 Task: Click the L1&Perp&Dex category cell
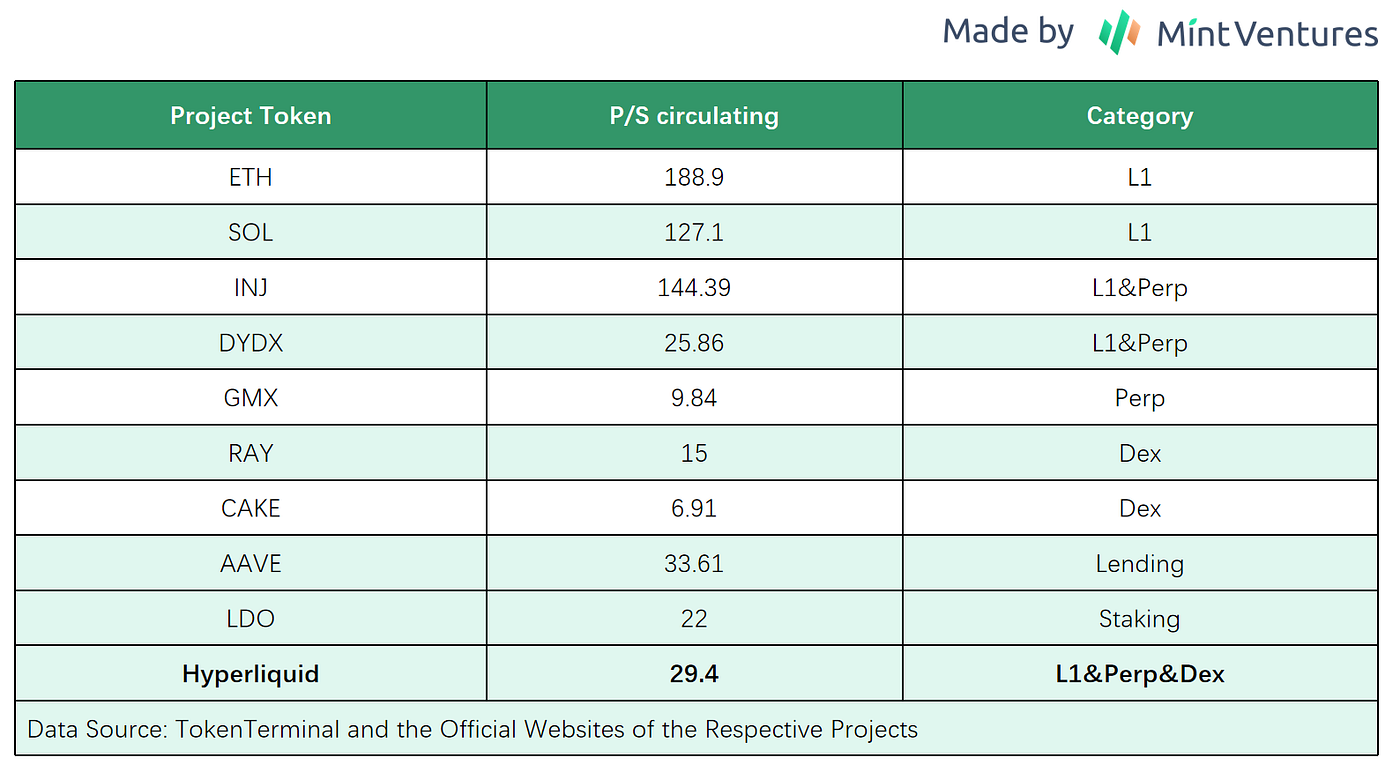[x=1140, y=674]
